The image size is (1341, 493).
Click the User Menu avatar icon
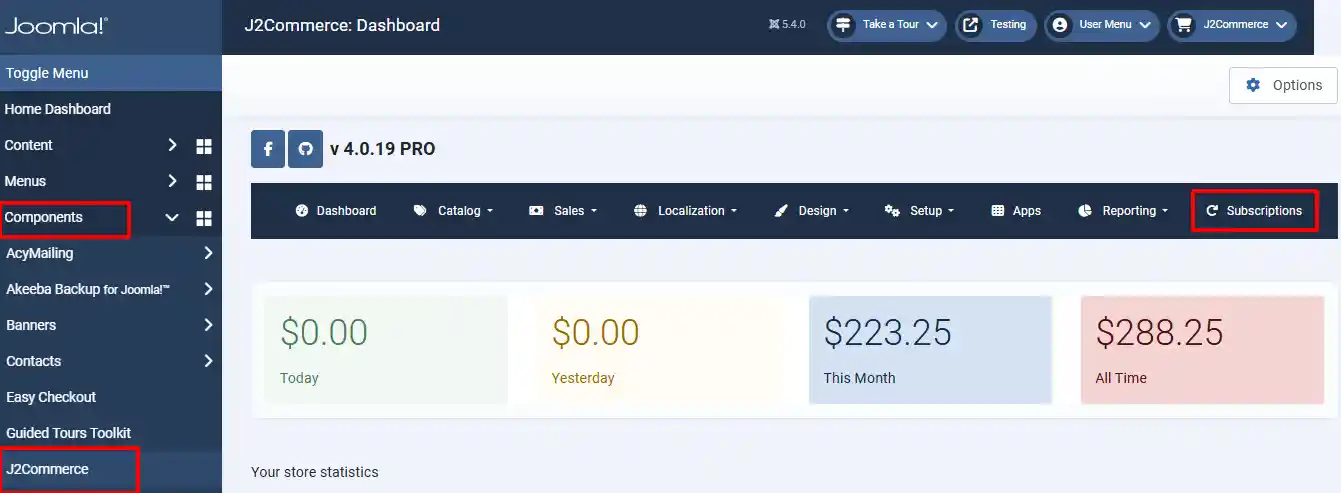(x=1059, y=25)
